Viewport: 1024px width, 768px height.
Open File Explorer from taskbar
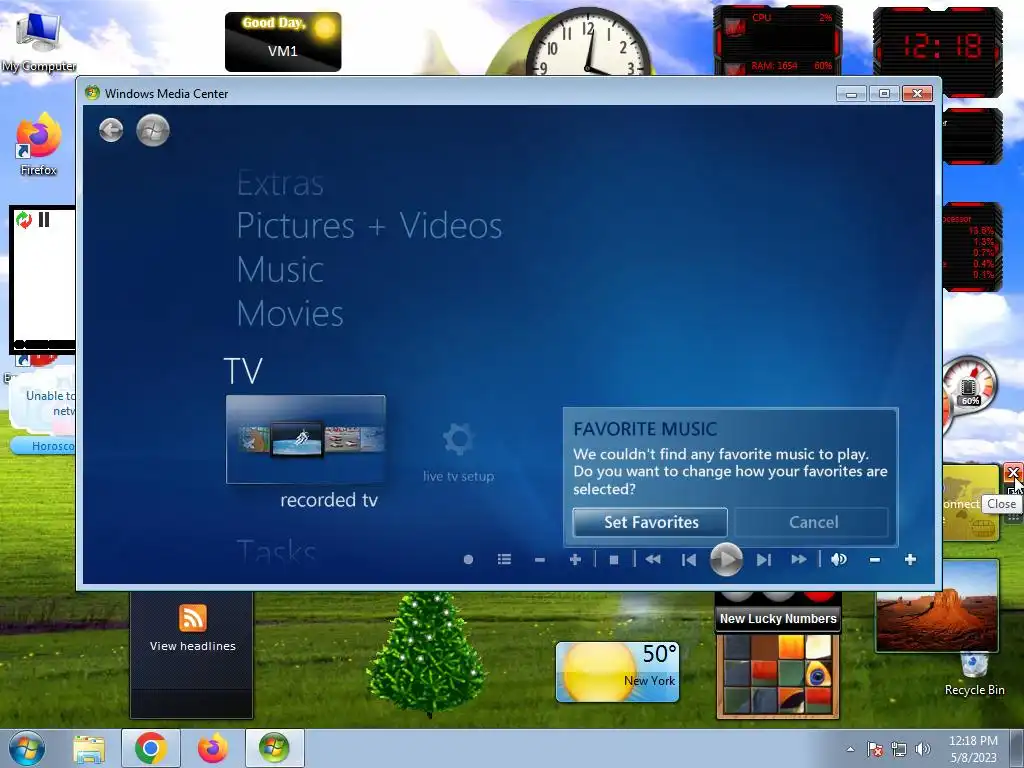click(89, 749)
